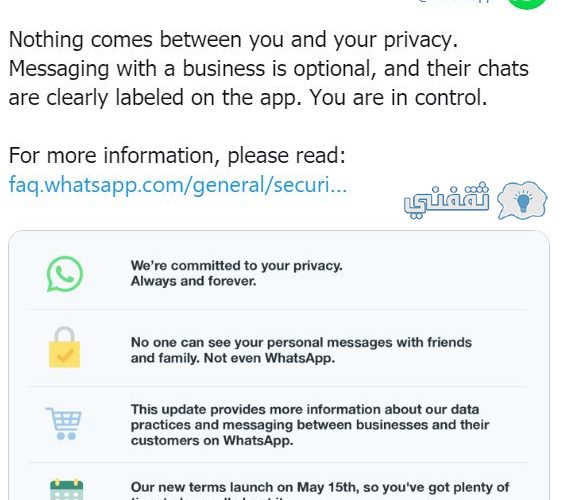562x500 pixels.
Task: Click the "Always and forever." line
Action: [194, 281]
